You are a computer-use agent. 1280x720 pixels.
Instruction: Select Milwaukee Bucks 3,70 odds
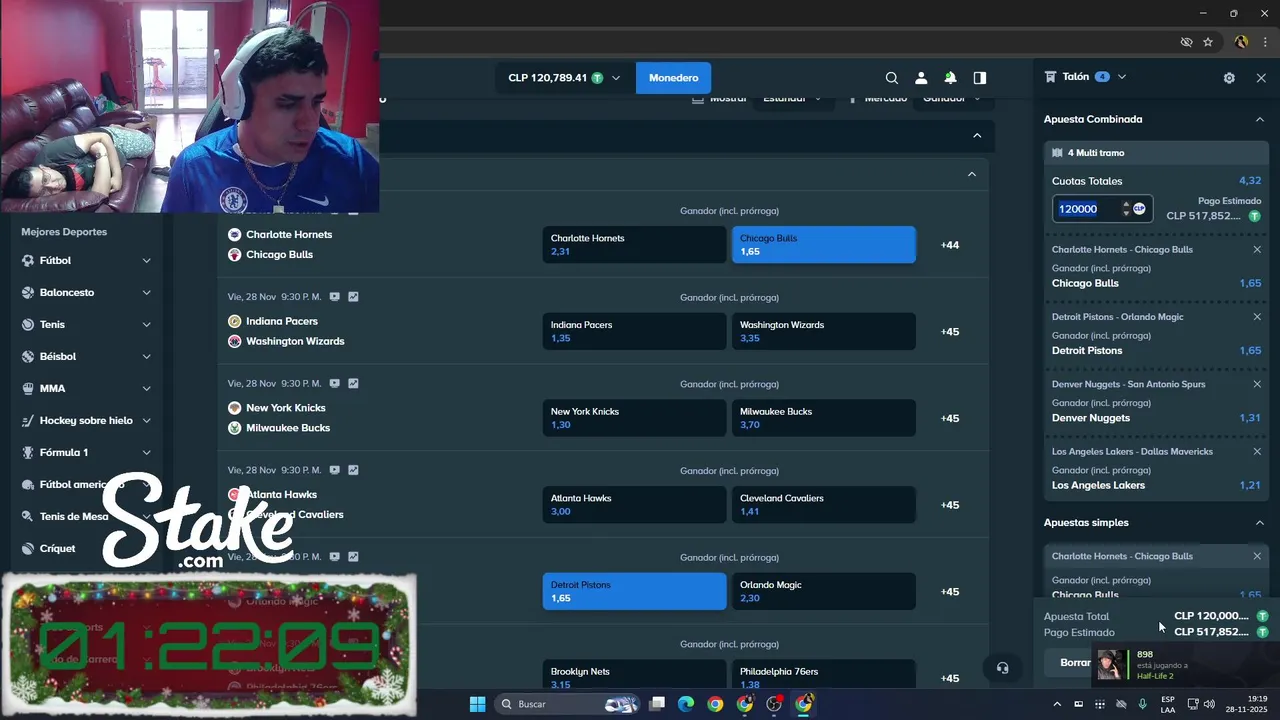[824, 418]
